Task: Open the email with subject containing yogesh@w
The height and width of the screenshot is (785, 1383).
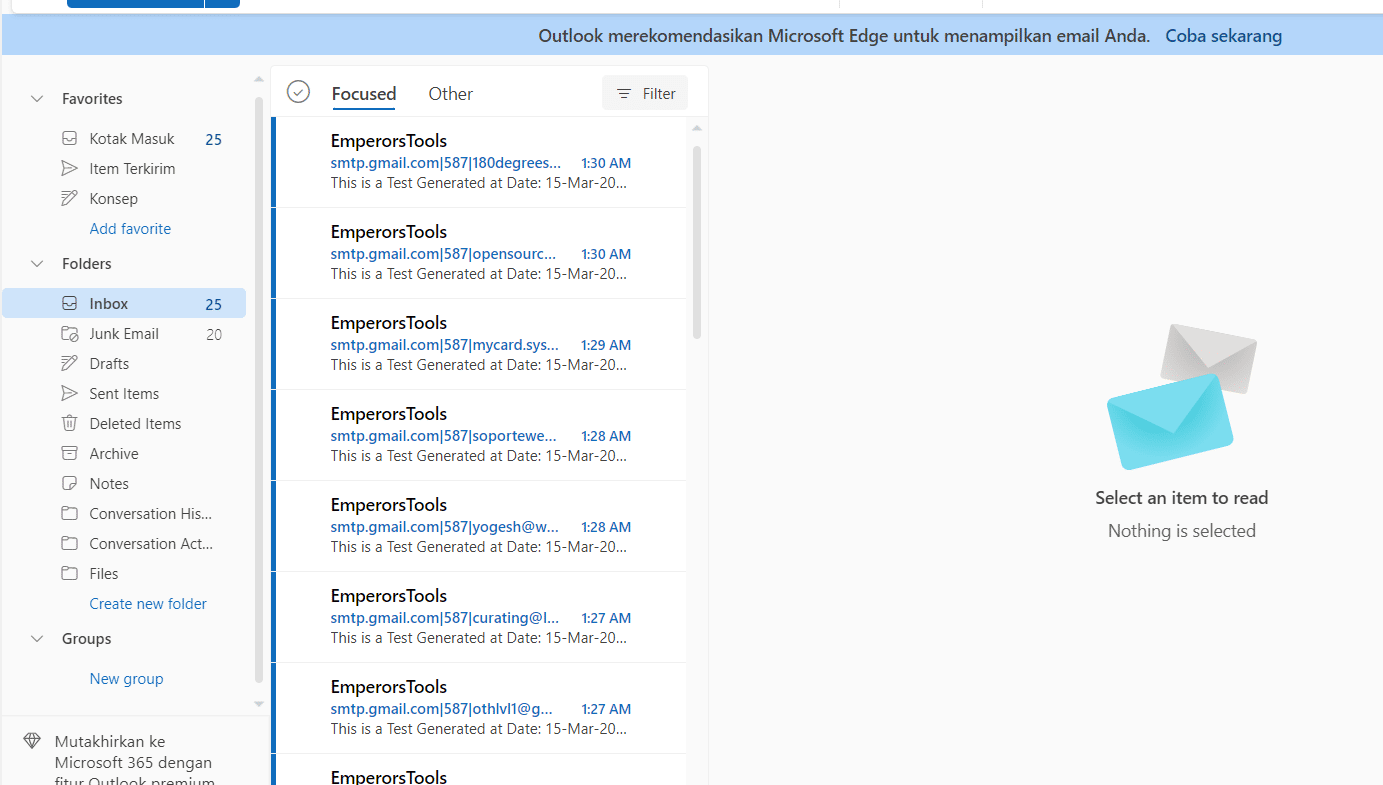Action: [x=479, y=527]
